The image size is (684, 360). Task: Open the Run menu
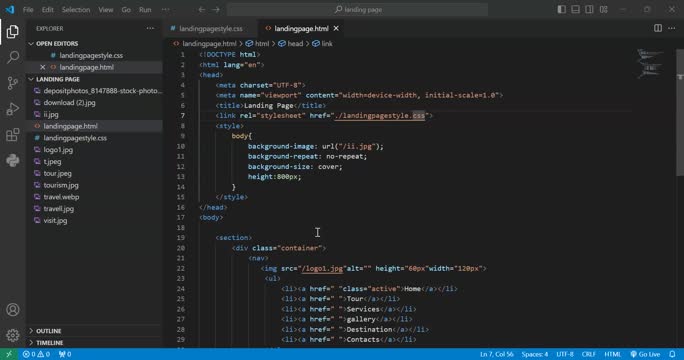(x=145, y=9)
